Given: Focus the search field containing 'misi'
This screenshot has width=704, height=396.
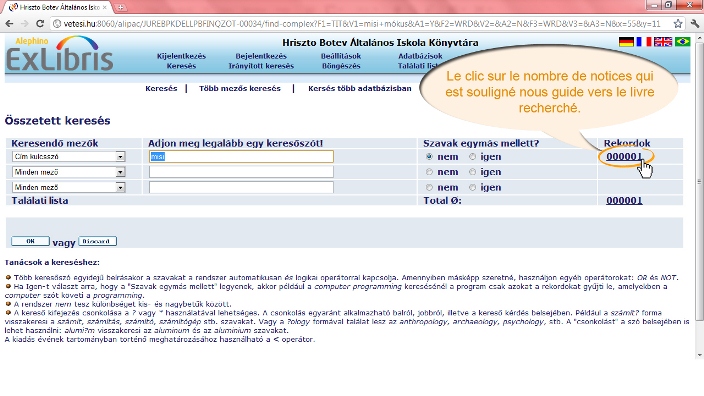Looking at the screenshot, I should tap(241, 157).
